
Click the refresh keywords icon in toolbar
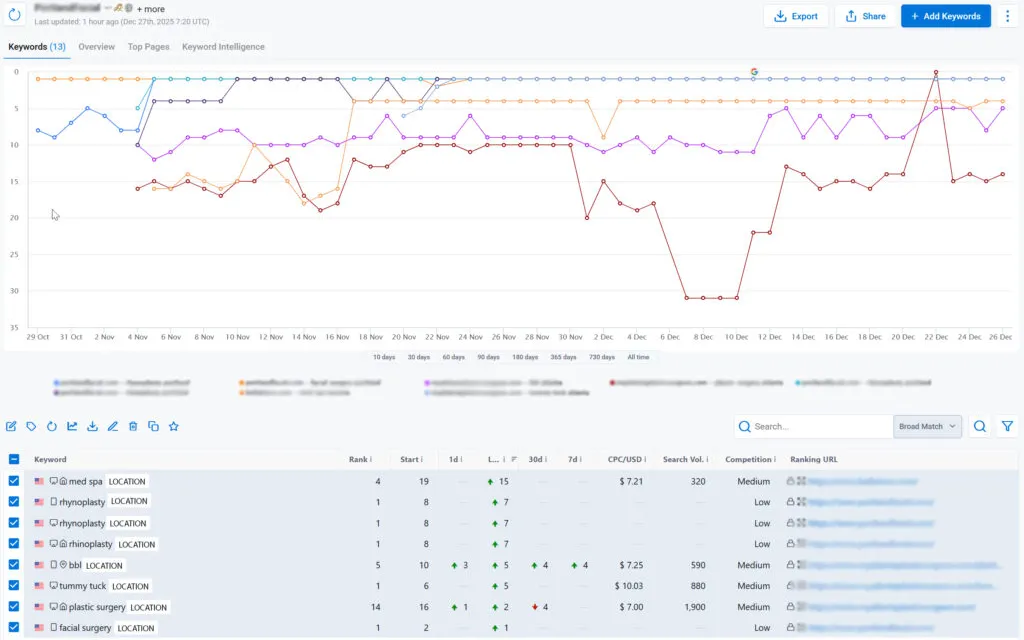click(x=52, y=426)
